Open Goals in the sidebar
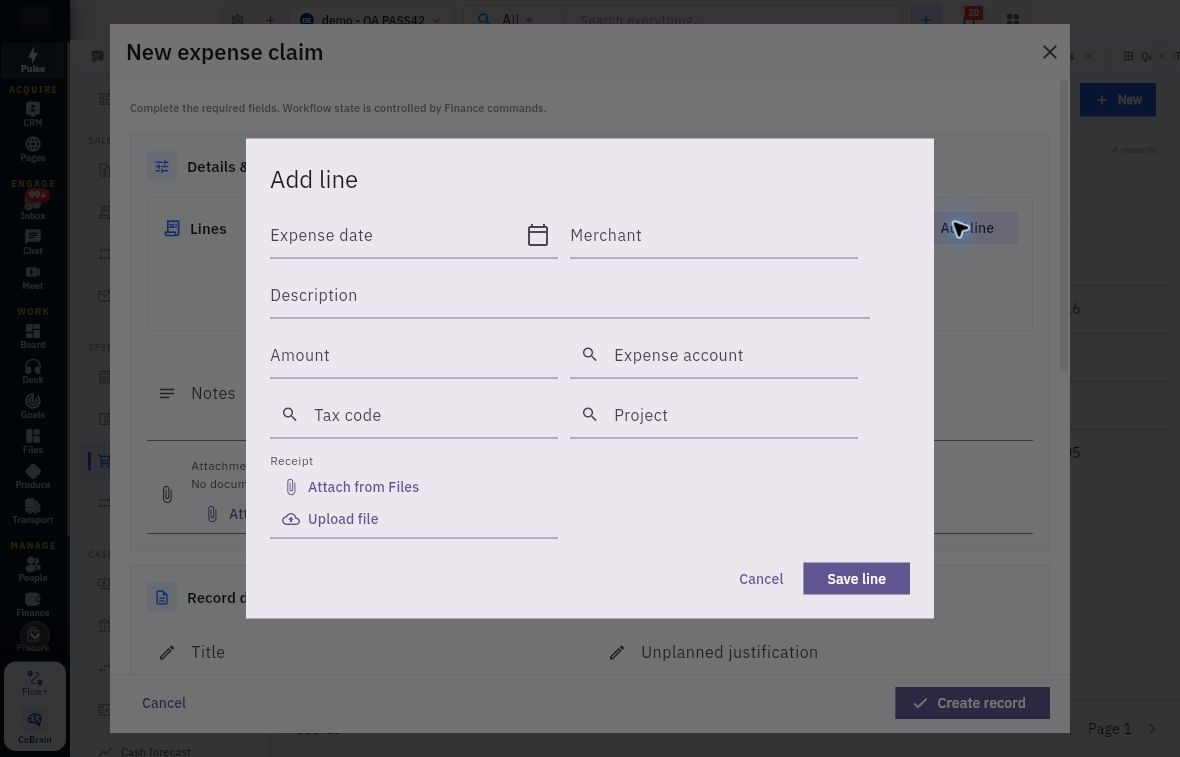Image resolution: width=1180 pixels, height=757 pixels. coord(33,406)
